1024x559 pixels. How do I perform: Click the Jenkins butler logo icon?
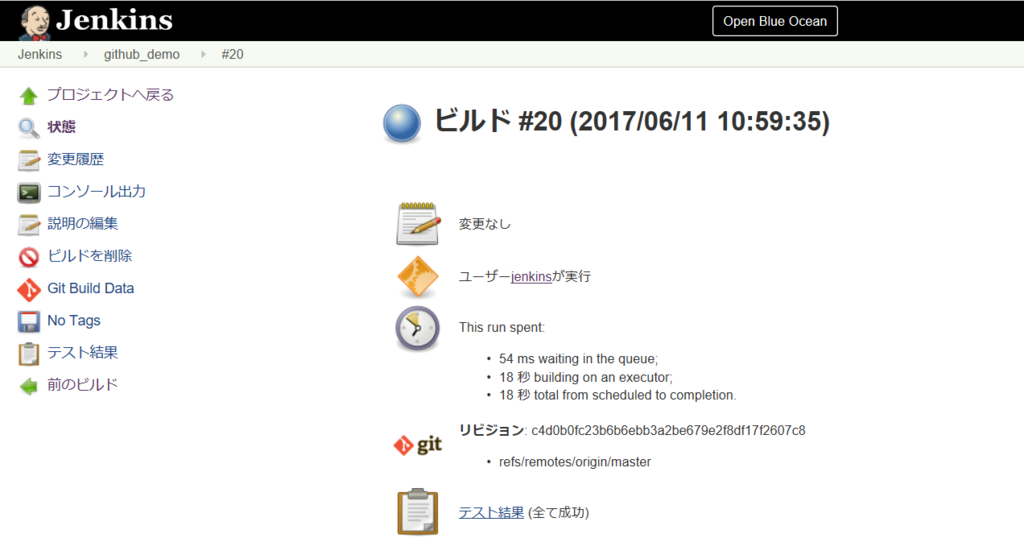(35, 22)
